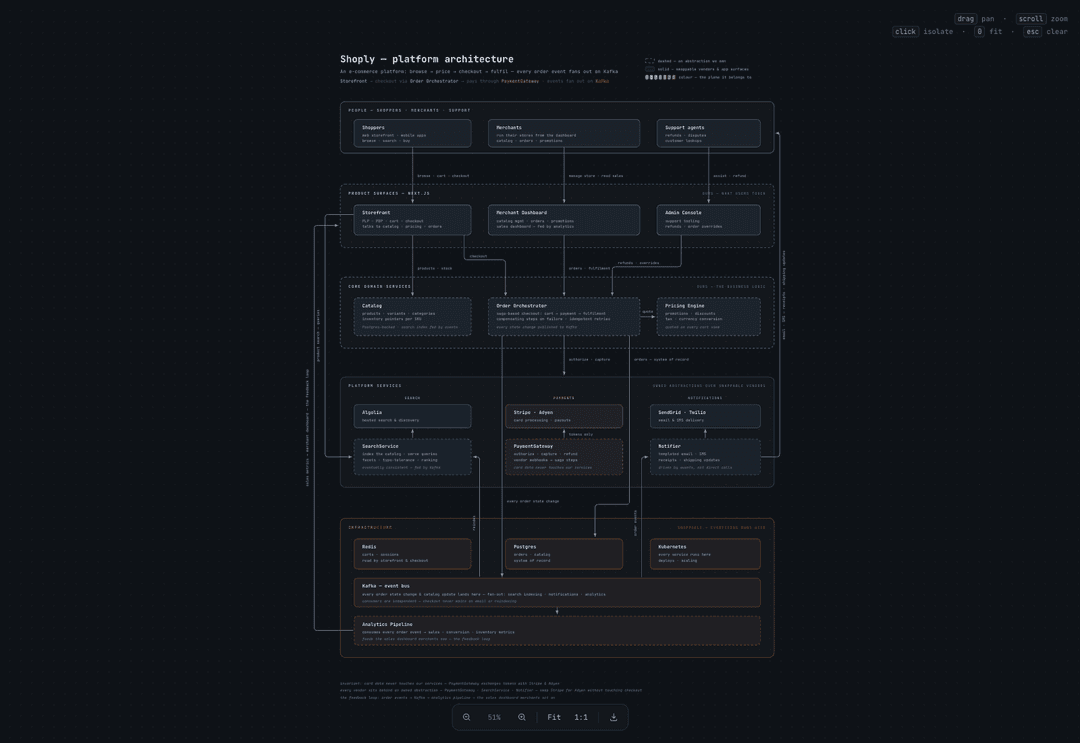Isolate the Merchants node
The height and width of the screenshot is (743, 1080).
564,134
